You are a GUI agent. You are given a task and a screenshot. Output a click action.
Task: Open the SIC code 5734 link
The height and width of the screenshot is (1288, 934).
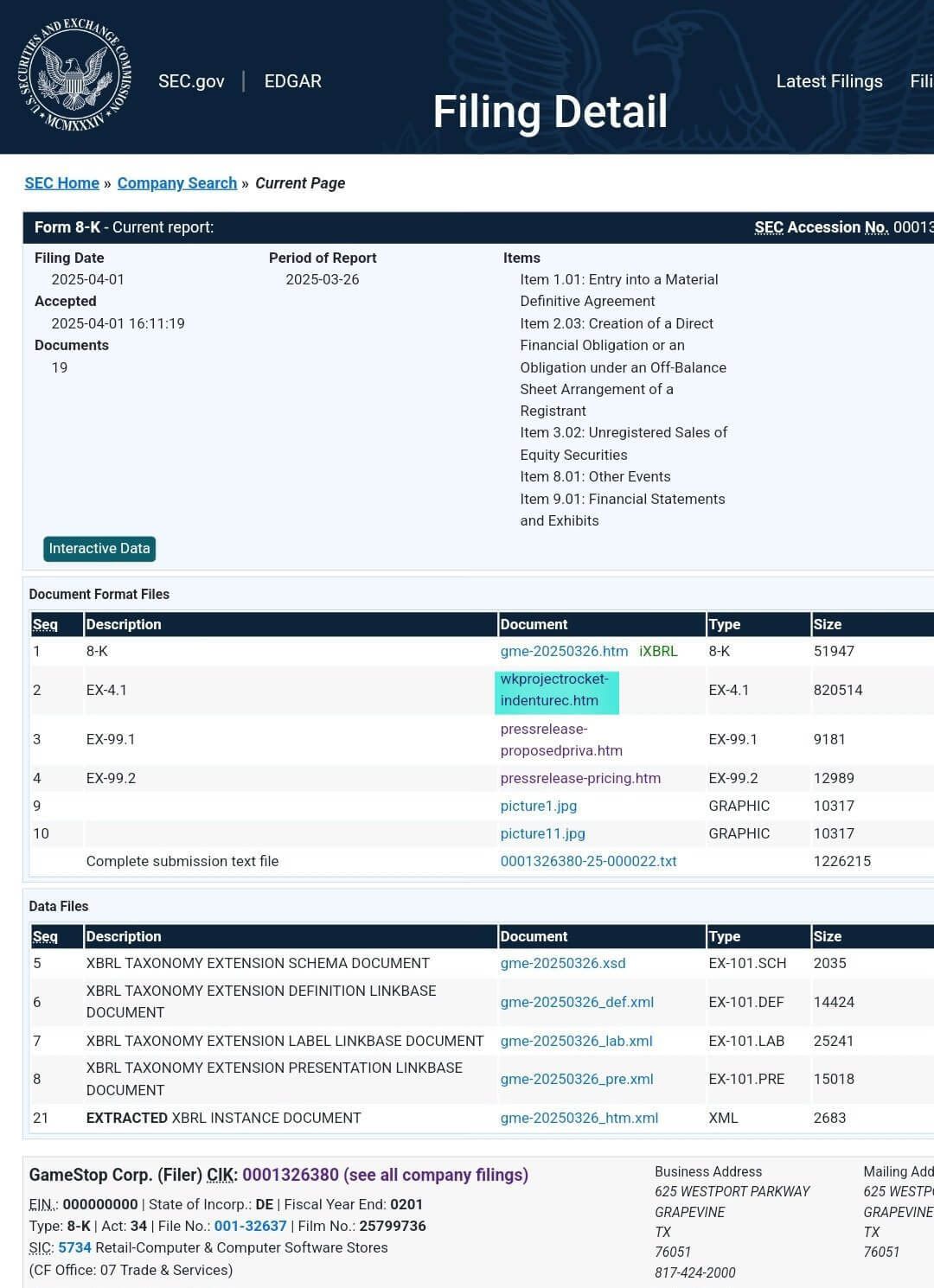pos(74,1248)
